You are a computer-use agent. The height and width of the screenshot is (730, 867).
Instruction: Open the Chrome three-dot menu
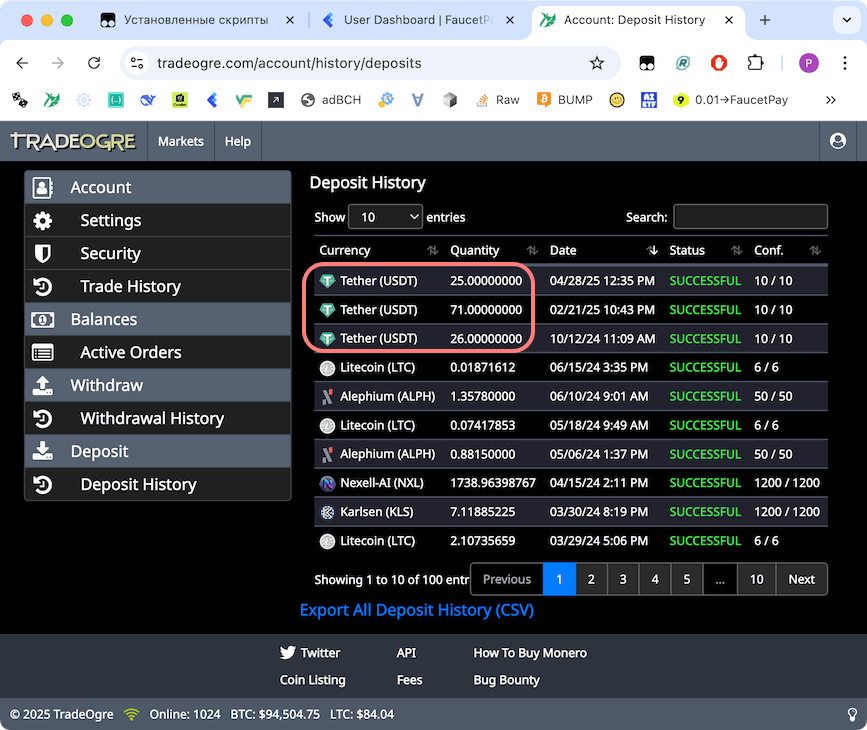click(844, 63)
